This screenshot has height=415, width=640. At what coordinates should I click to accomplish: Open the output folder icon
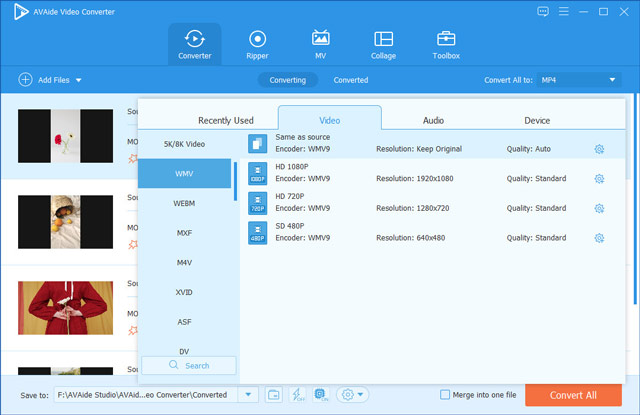(273, 395)
